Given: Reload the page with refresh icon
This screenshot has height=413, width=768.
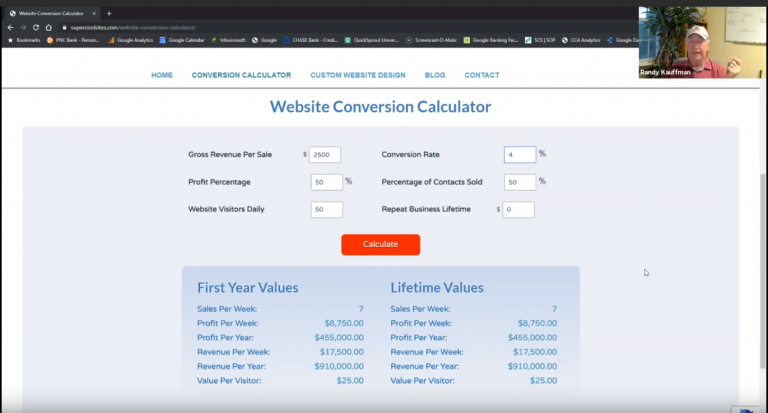Looking at the screenshot, I should pos(36,27).
